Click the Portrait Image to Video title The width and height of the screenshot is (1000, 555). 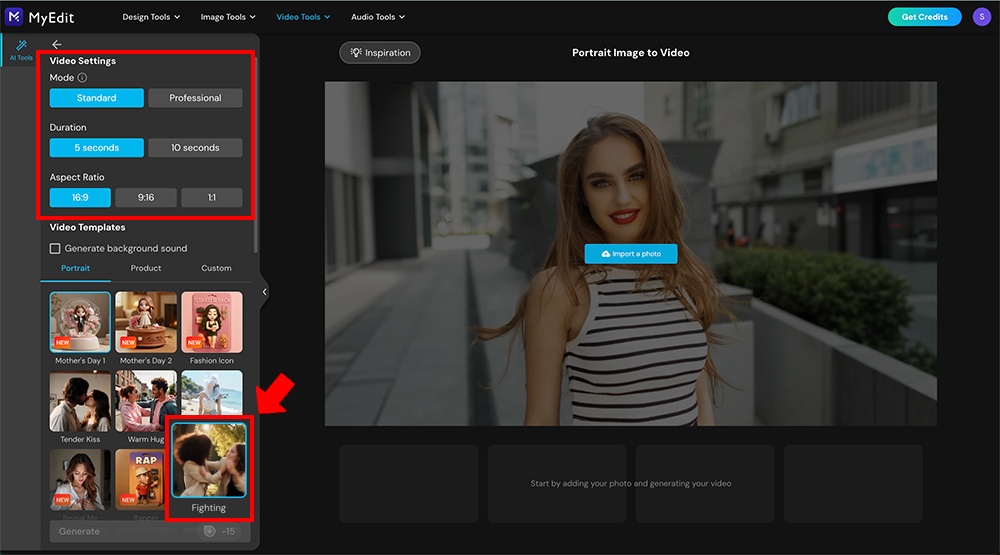click(x=631, y=52)
